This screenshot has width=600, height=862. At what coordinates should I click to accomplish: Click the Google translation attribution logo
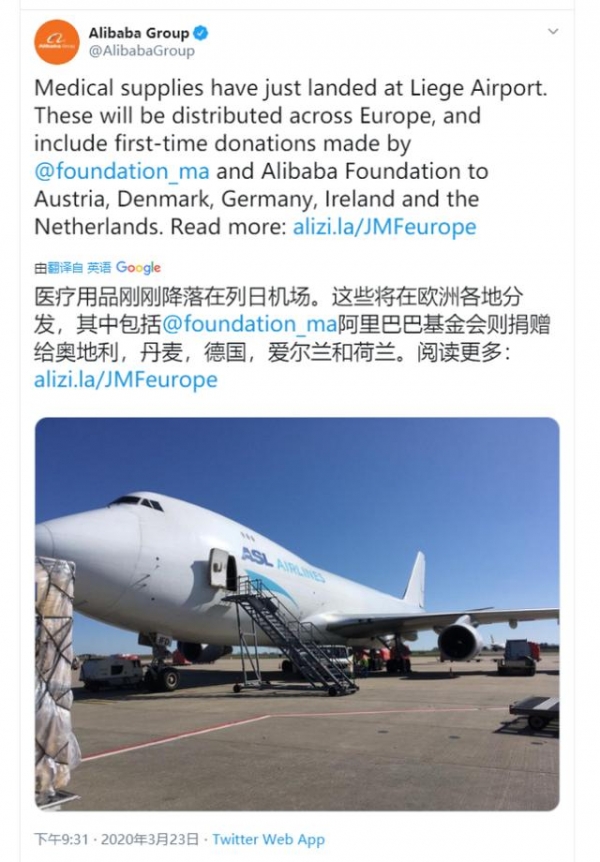coord(138,268)
